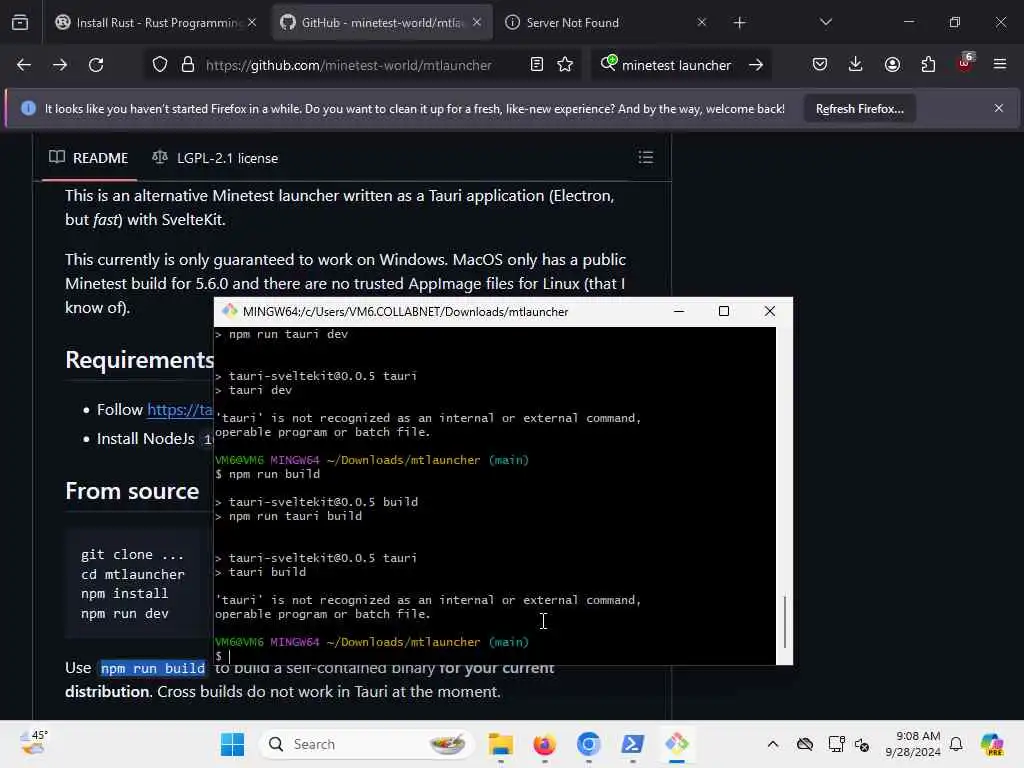Open tracking protection shield icon
The width and height of the screenshot is (1024, 768).
pos(160,65)
